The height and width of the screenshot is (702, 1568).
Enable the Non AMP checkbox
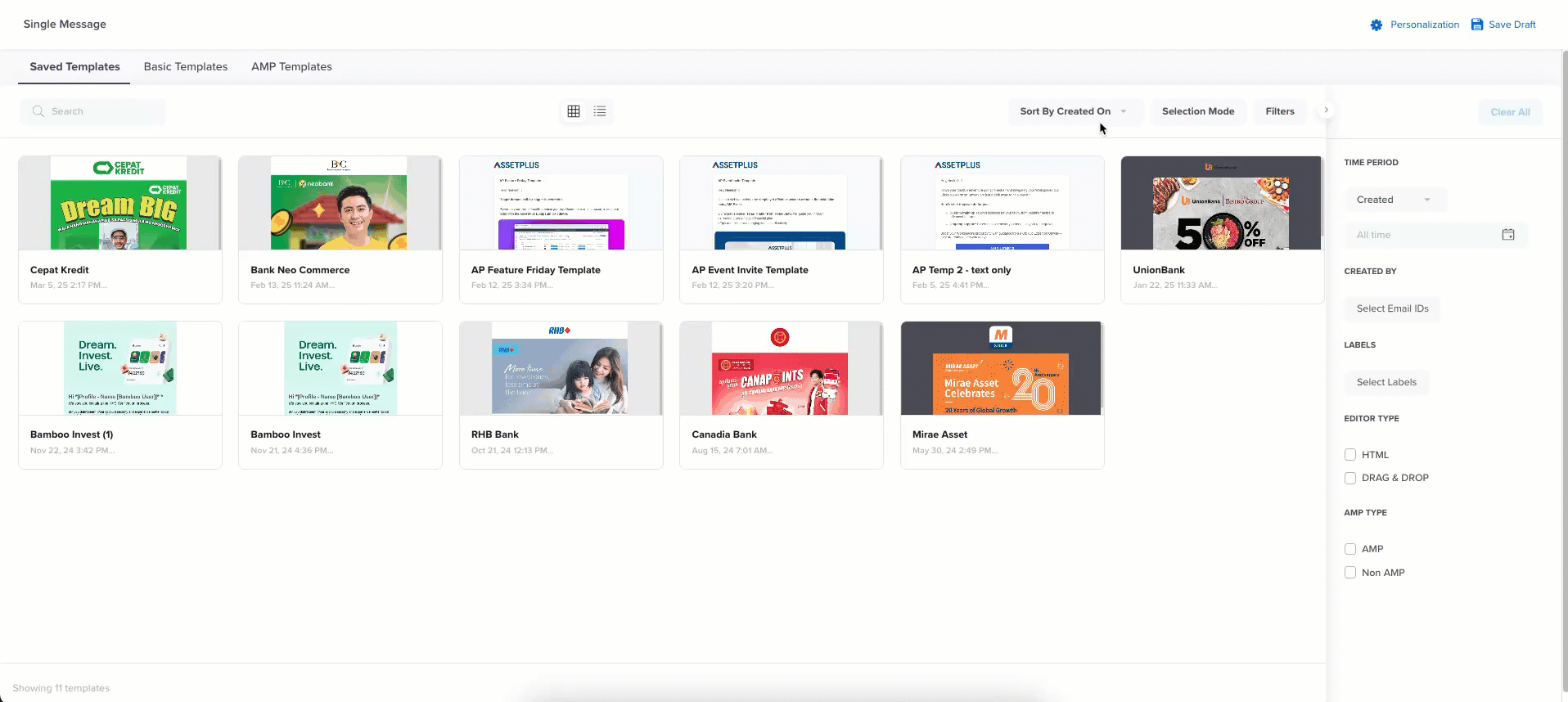(x=1350, y=573)
